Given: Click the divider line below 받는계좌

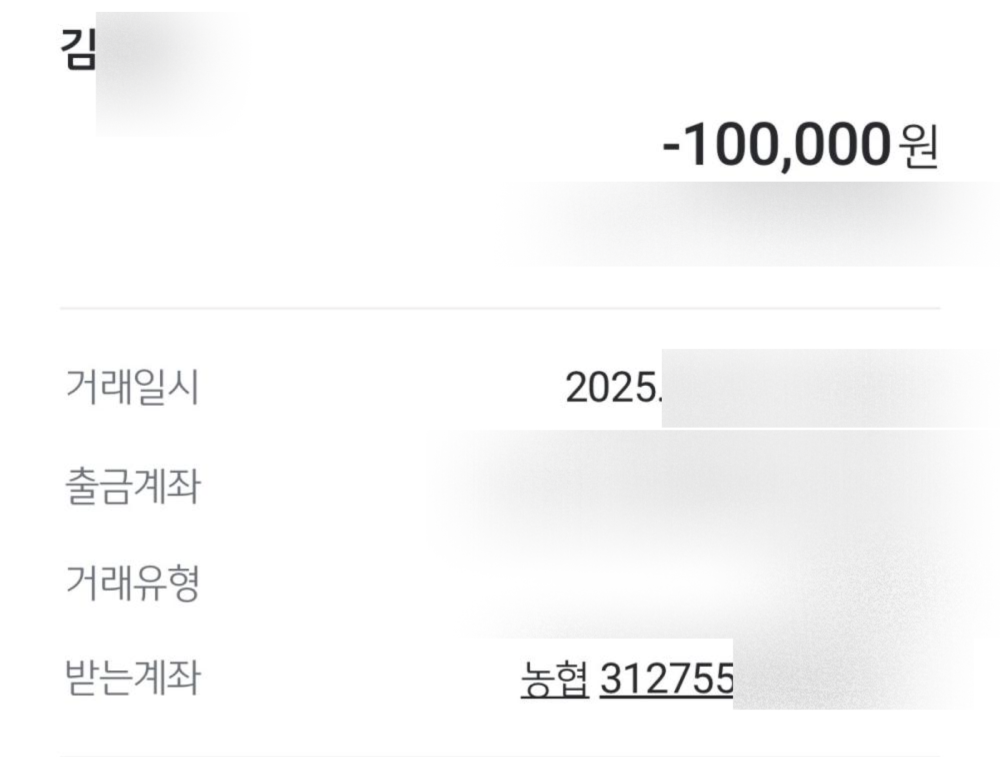Looking at the screenshot, I should coord(500,755).
